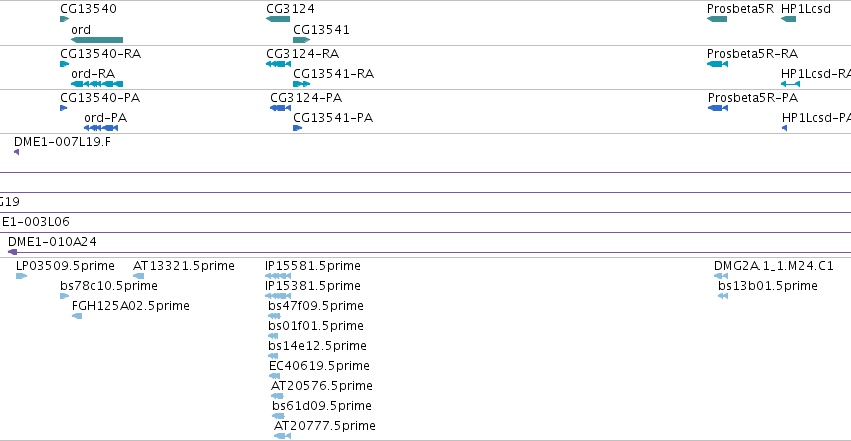Select the DMG2A.1_1.M24.C1 feature glyph
Image resolution: width=851 pixels, height=441 pixels.
721,276
